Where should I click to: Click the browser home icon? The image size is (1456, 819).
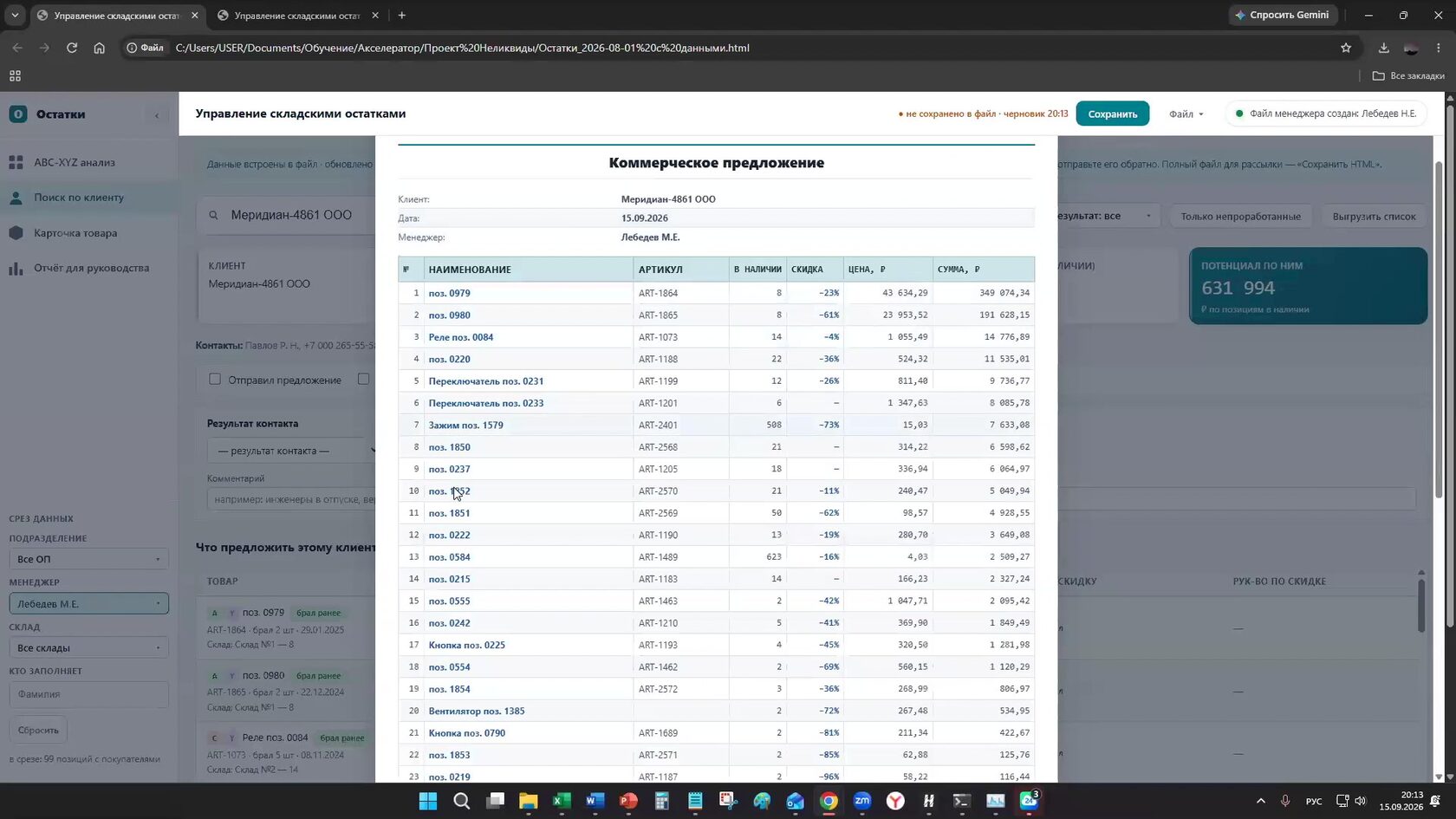pos(100,48)
